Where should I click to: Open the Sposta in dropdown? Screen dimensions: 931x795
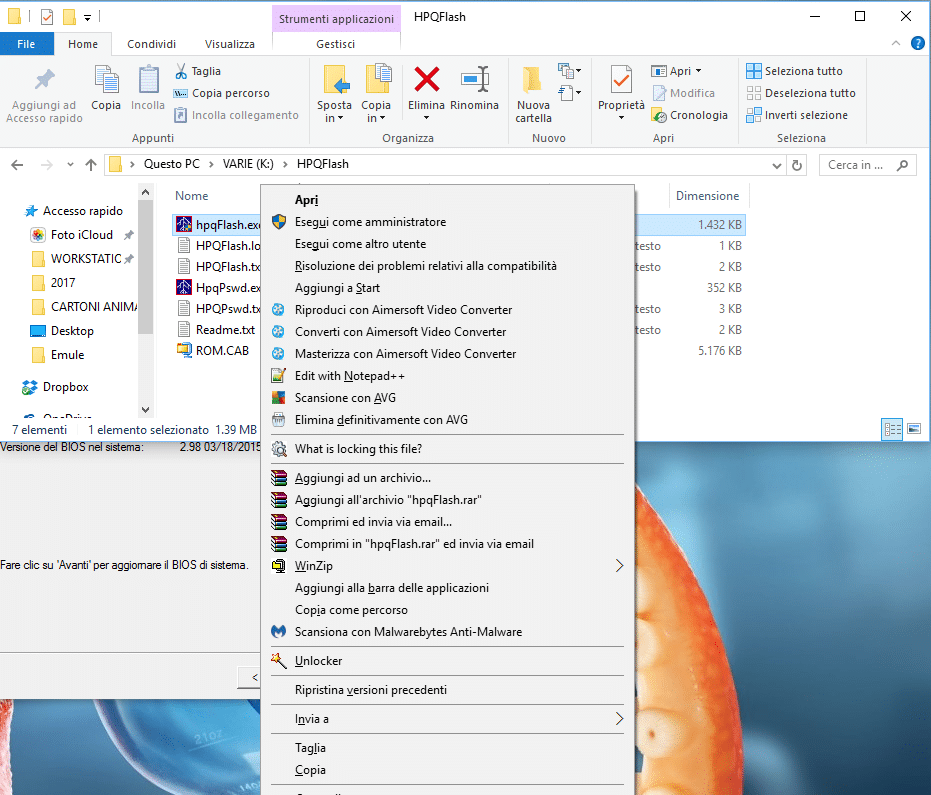coord(334,111)
